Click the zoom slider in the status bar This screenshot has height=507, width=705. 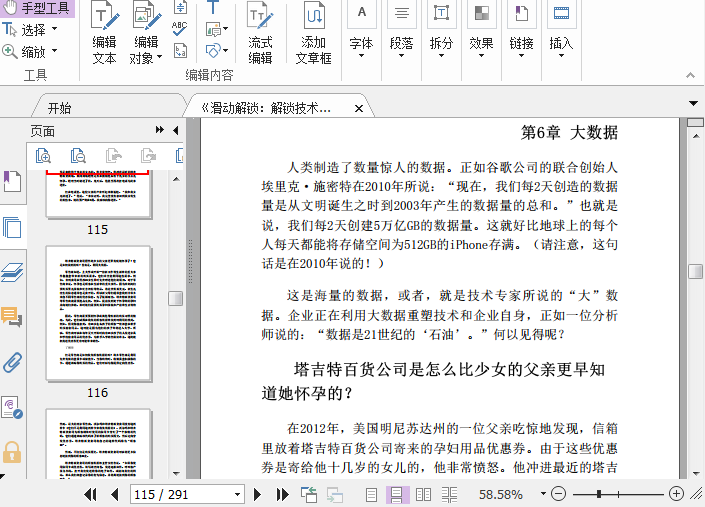coord(600,494)
